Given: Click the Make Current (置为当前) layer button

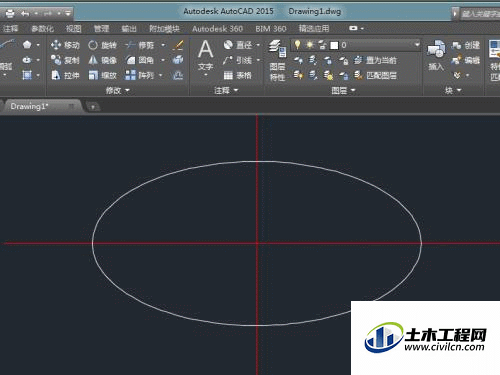Looking at the screenshot, I should [375, 60].
